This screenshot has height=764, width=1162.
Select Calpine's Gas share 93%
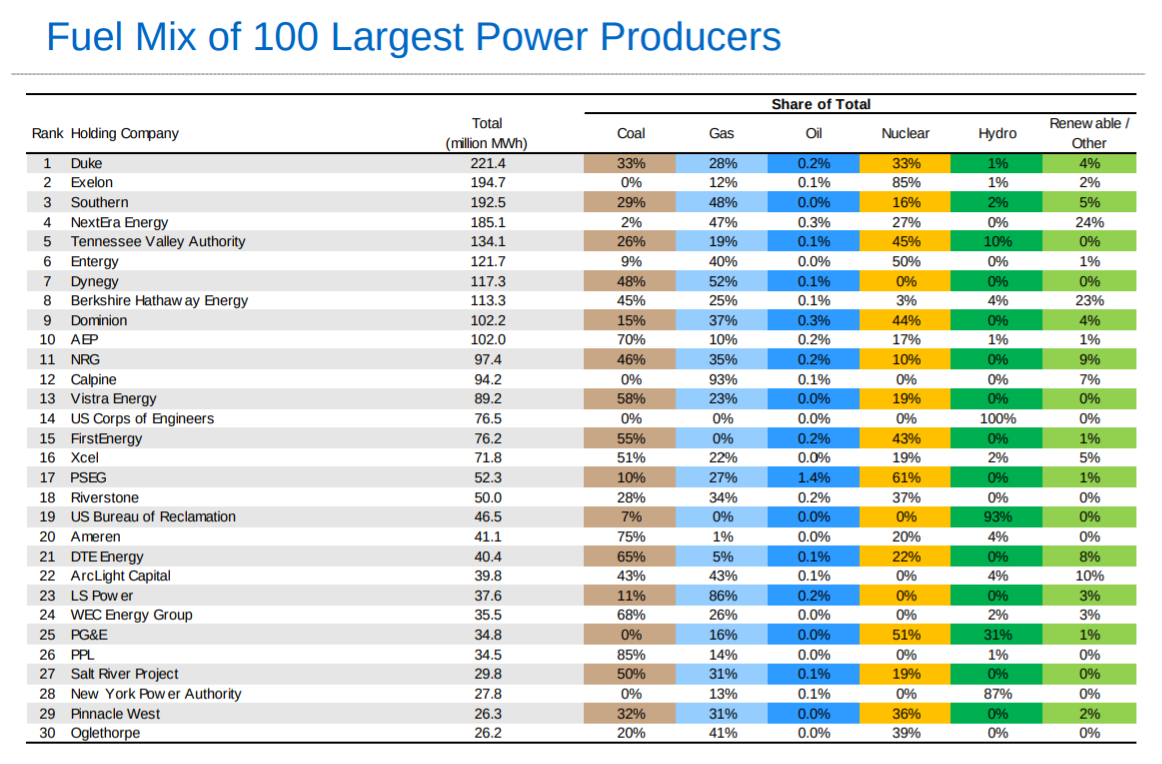click(723, 379)
